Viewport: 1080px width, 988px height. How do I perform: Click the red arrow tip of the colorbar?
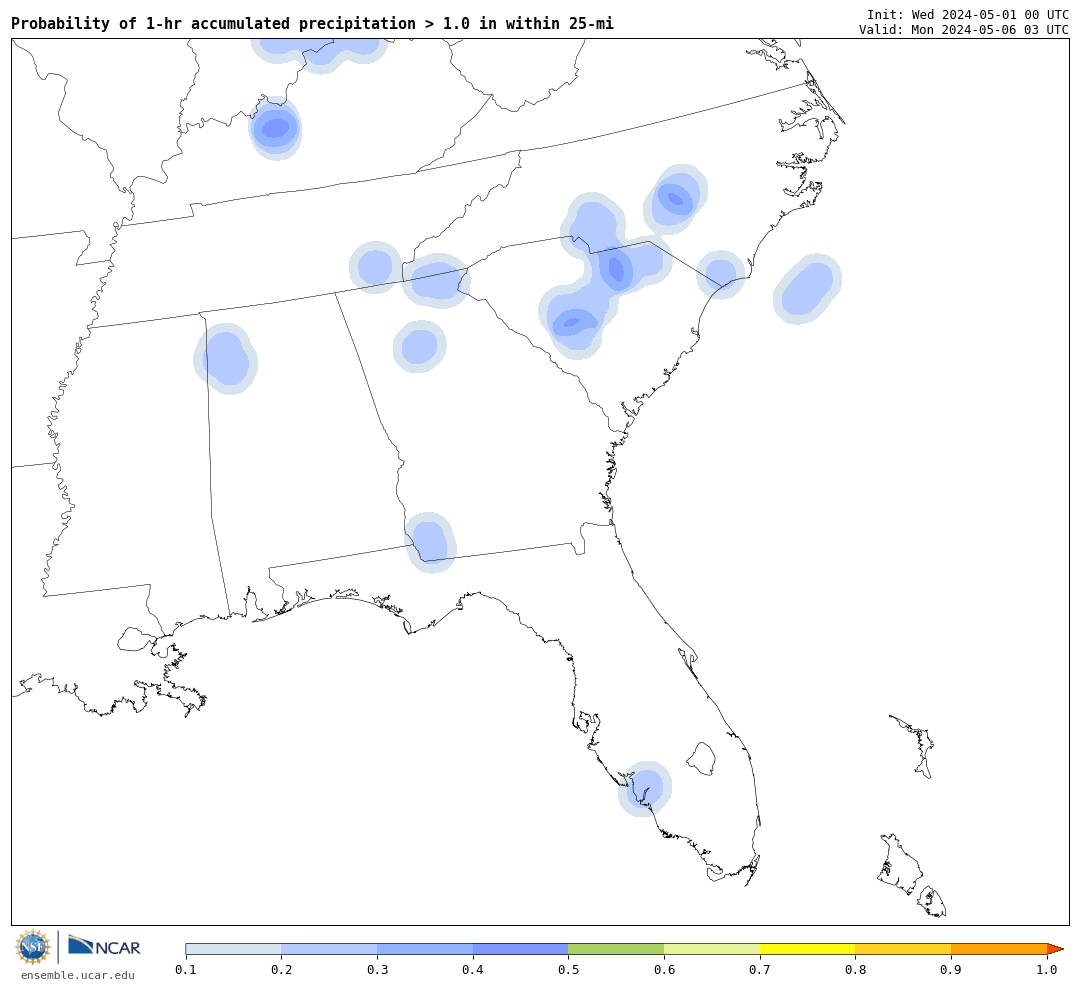click(1055, 949)
